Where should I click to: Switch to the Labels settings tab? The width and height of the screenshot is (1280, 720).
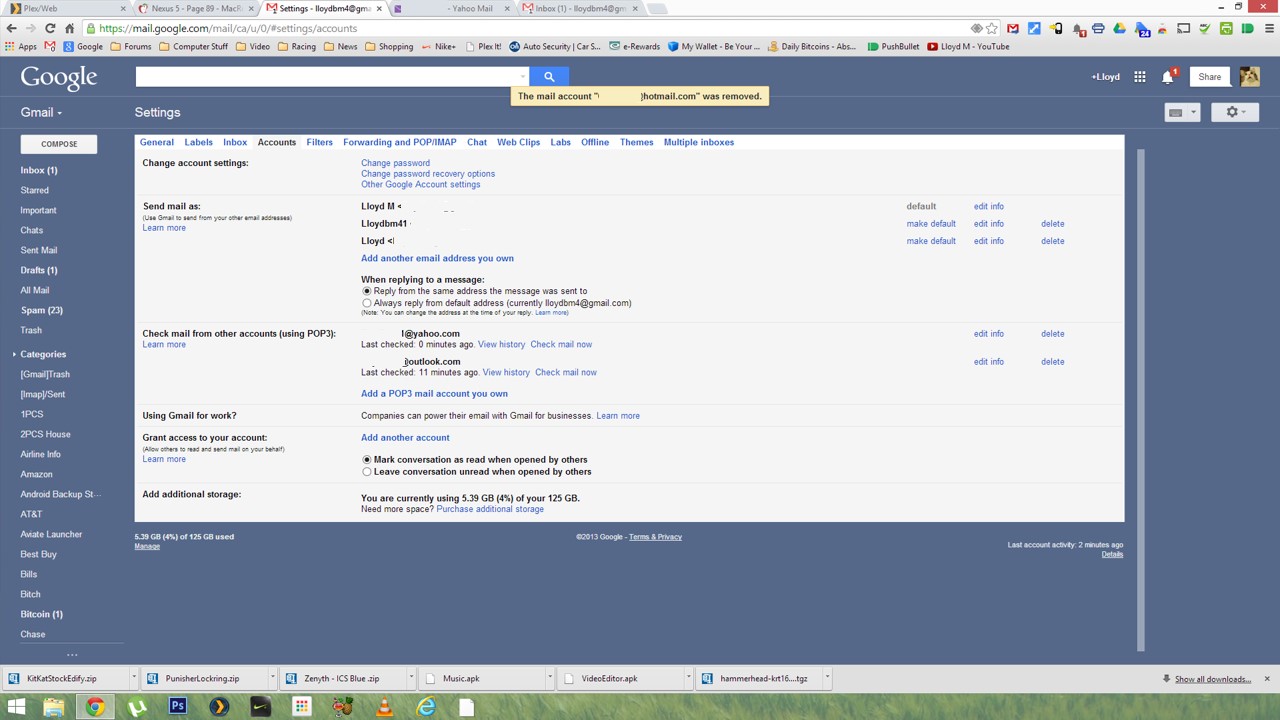click(x=198, y=142)
